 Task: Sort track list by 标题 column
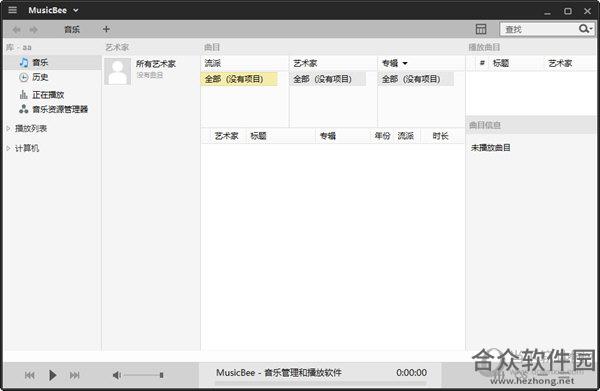[x=280, y=136]
